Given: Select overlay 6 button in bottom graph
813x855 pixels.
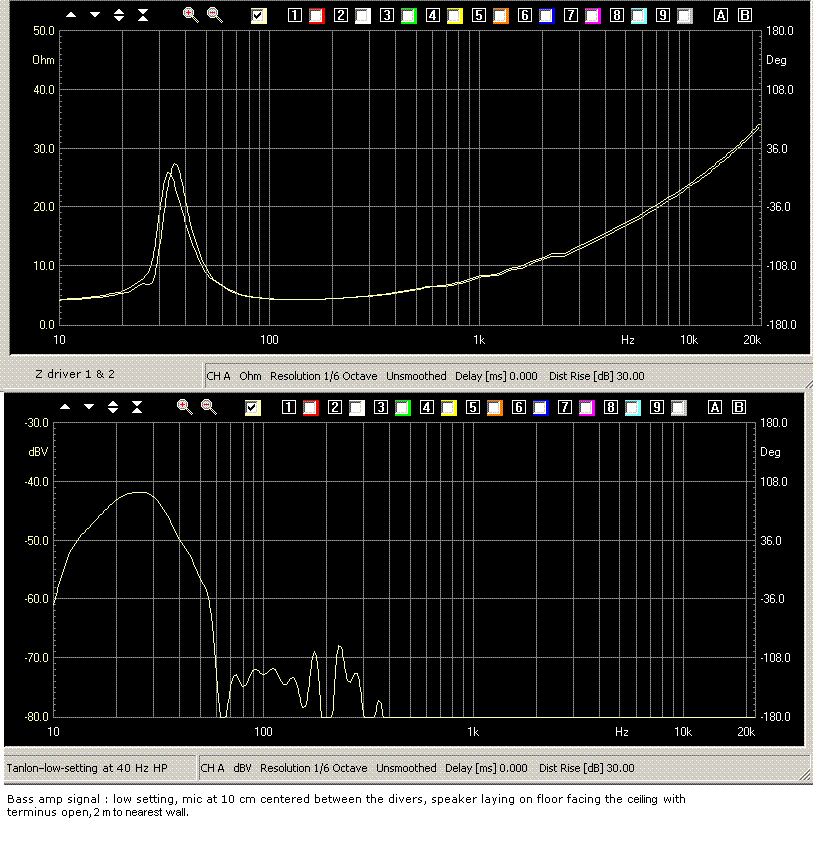Looking at the screenshot, I should (x=519, y=407).
